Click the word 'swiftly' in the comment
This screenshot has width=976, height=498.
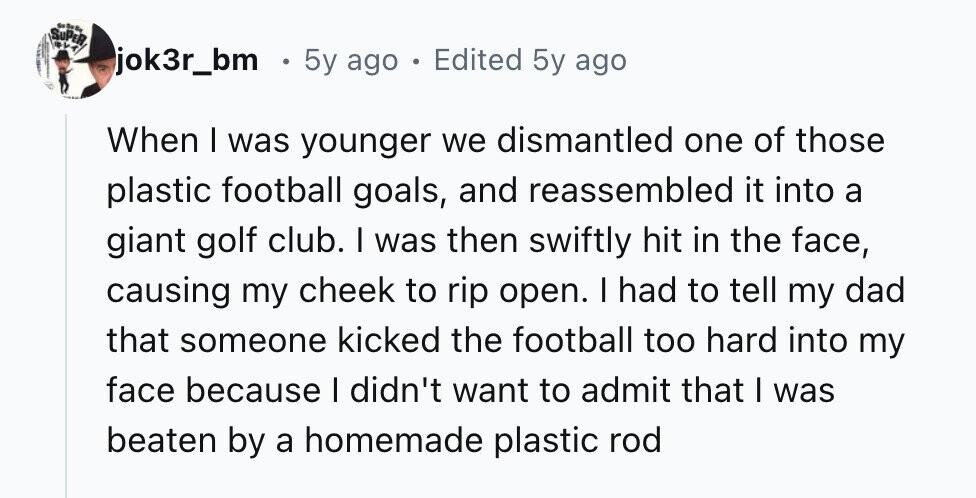pyautogui.click(x=580, y=242)
